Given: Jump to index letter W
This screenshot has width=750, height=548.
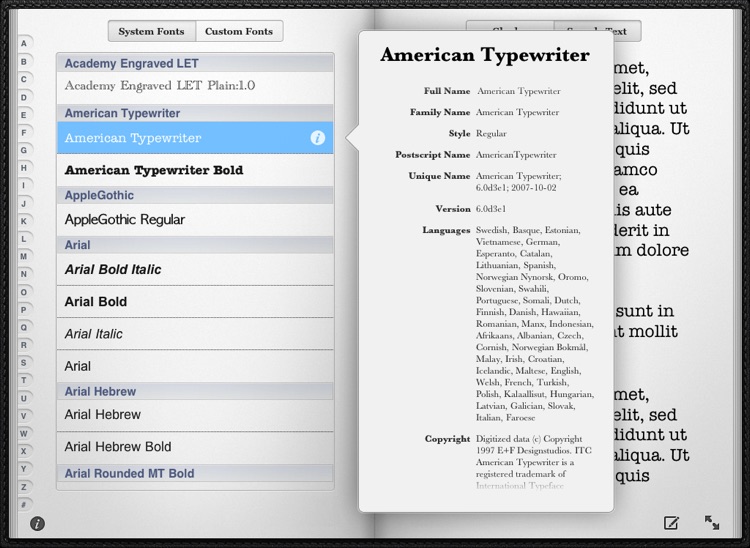Looking at the screenshot, I should [x=24, y=434].
